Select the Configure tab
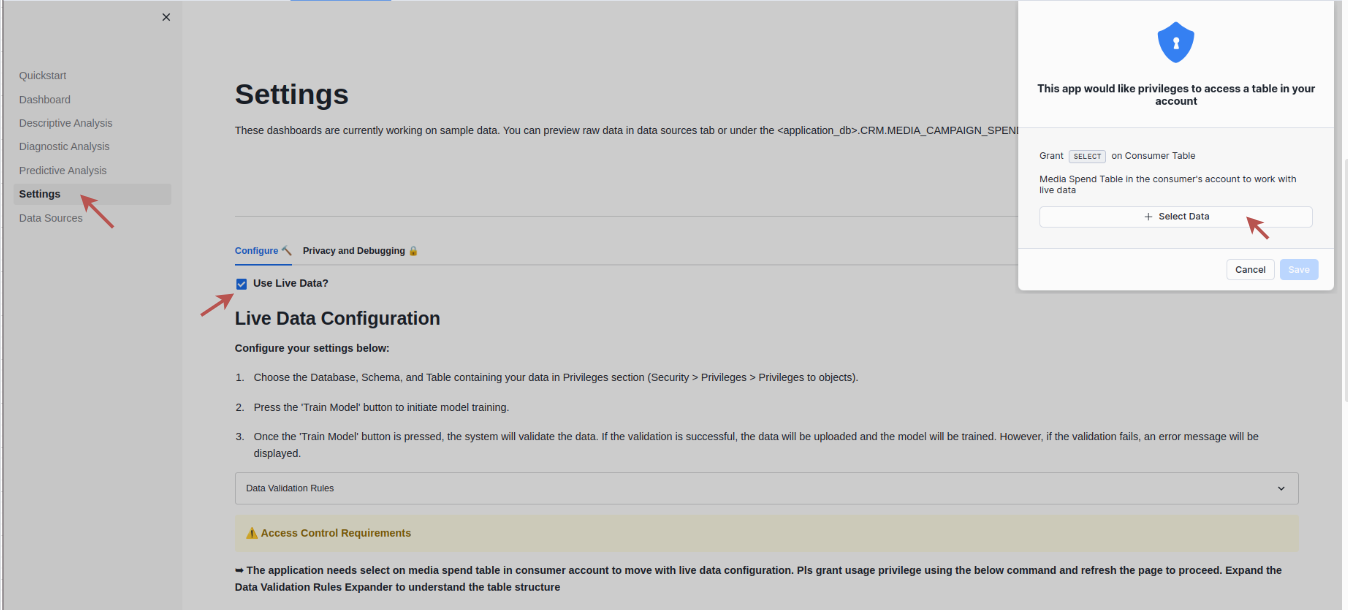This screenshot has height=610, width=1348. (256, 251)
